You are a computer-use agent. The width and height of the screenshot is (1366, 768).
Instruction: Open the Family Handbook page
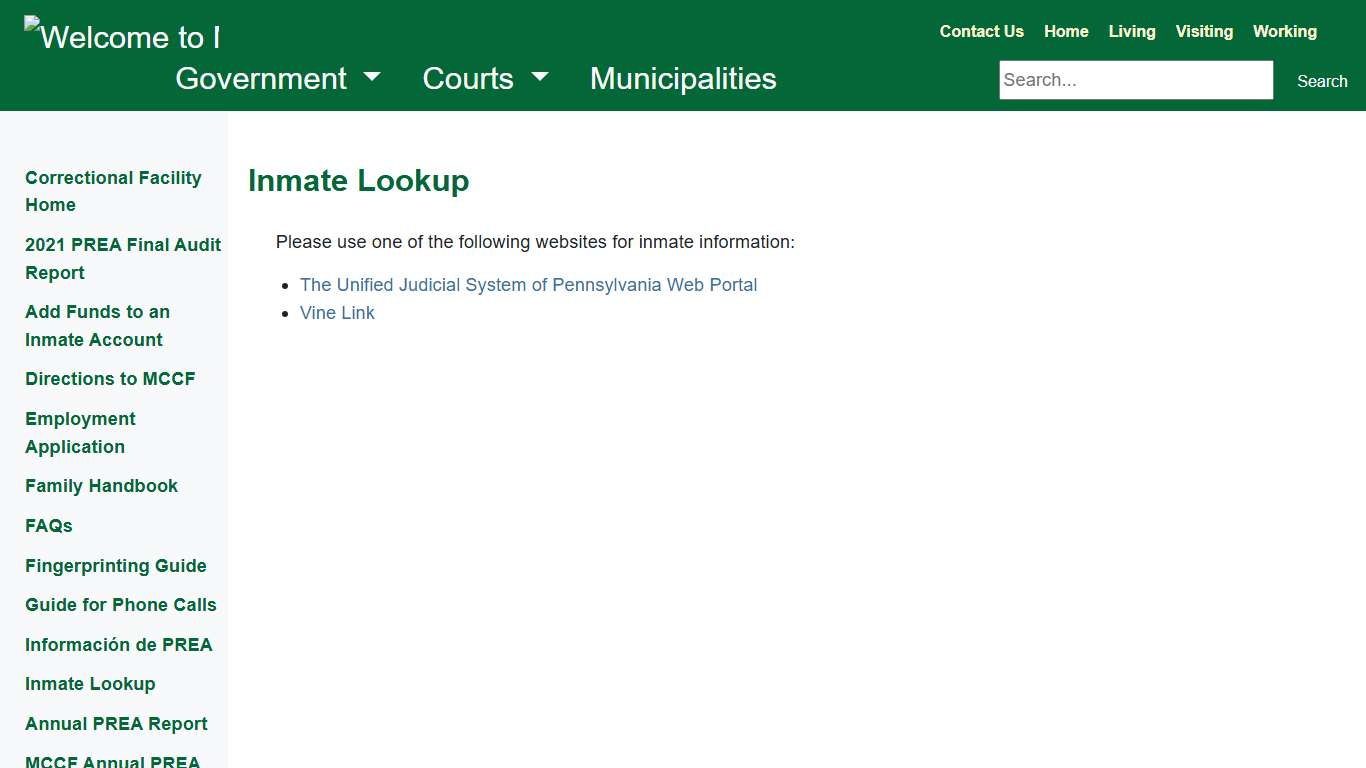(101, 486)
